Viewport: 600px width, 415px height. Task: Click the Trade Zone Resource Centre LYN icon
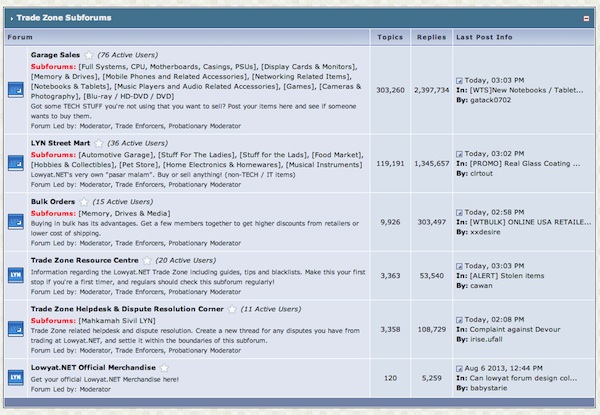pyautogui.click(x=16, y=271)
